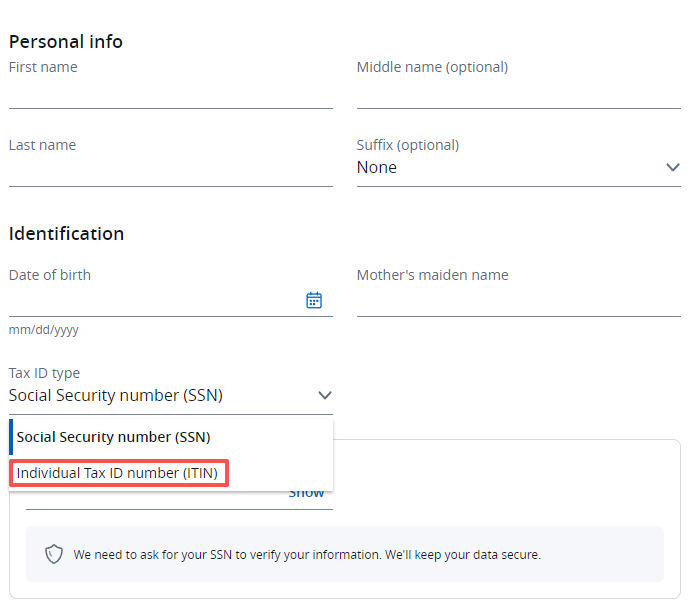
Task: Click the shield icon in the security notice
Action: pyautogui.click(x=54, y=554)
